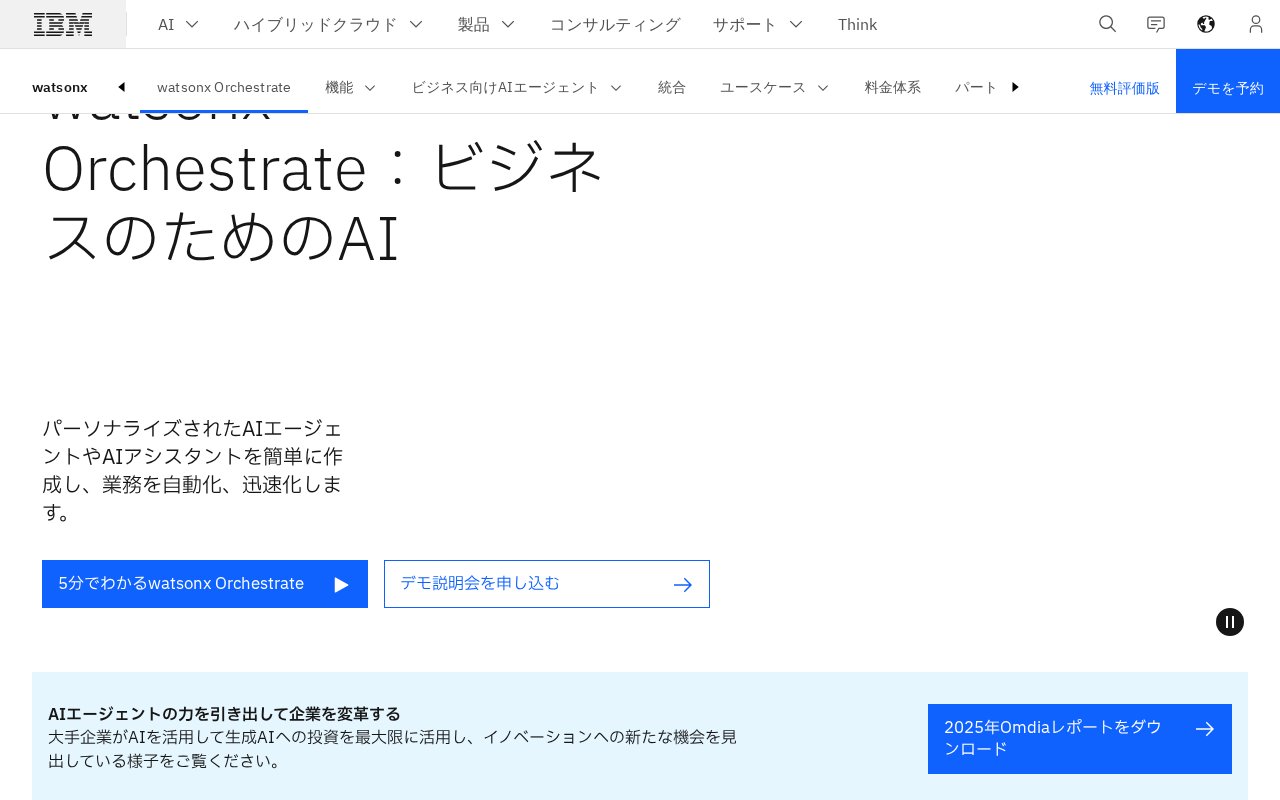
Task: Open the 料金体系 tab
Action: (893, 88)
